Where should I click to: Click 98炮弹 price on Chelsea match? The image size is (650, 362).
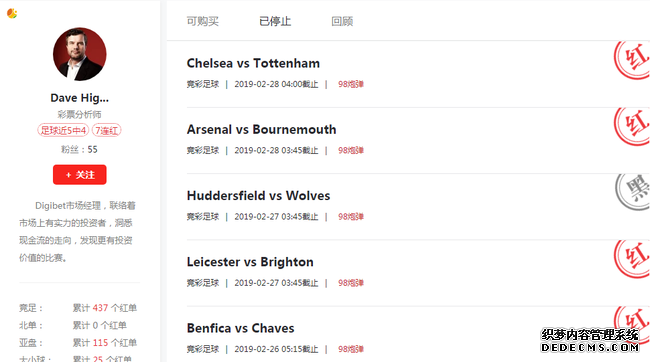coord(351,84)
